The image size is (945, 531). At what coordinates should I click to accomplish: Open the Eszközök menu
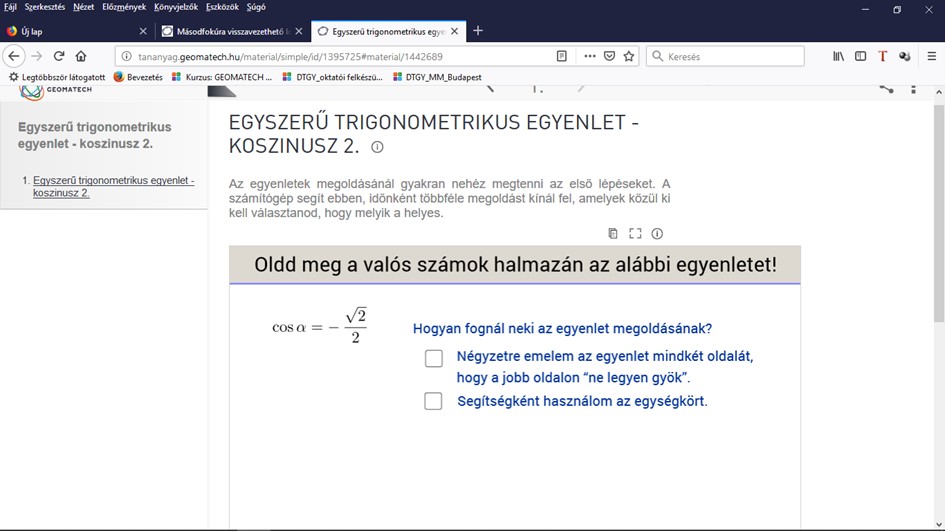pos(222,7)
